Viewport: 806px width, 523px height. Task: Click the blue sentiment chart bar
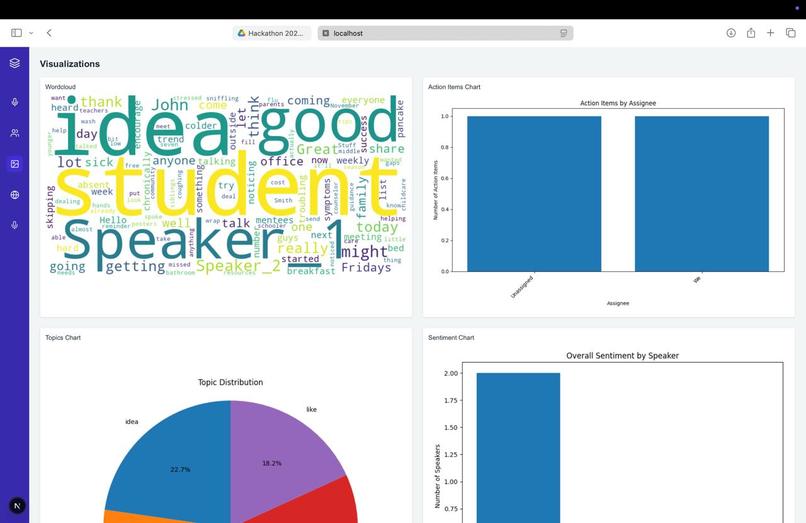[x=518, y=448]
